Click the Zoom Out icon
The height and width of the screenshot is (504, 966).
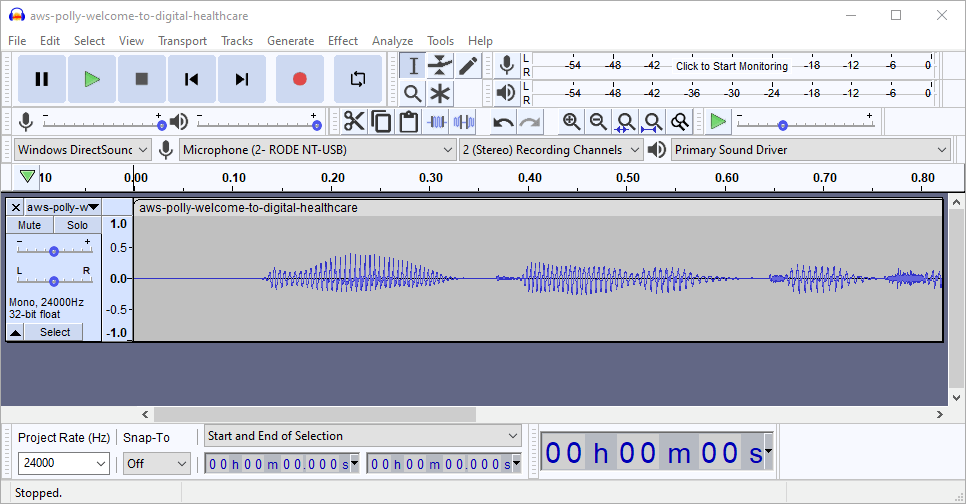pyautogui.click(x=599, y=121)
